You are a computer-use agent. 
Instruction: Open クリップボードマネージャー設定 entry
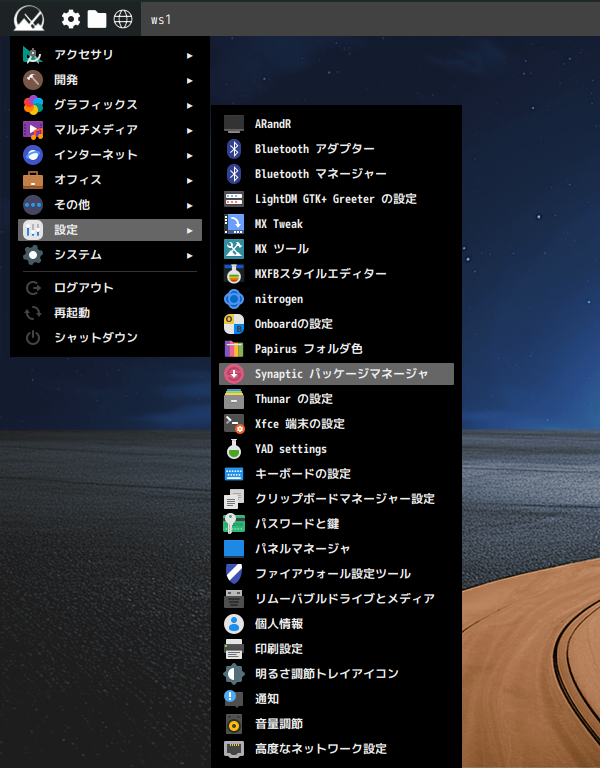[x=336, y=499]
